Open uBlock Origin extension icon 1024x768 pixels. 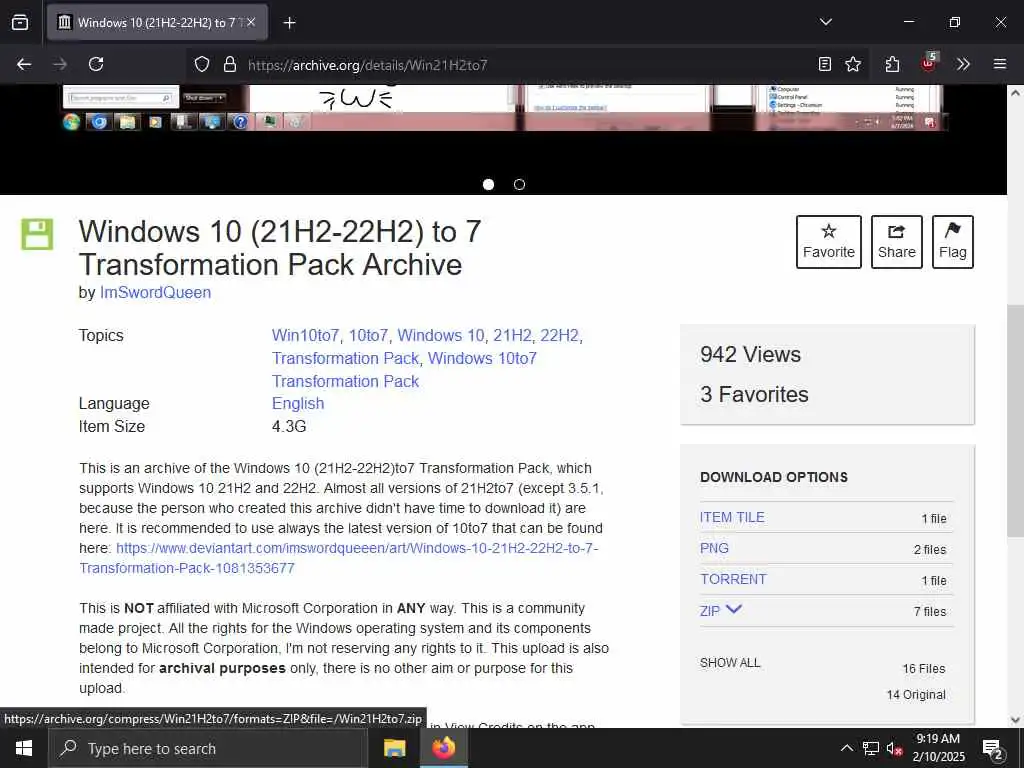click(x=928, y=63)
